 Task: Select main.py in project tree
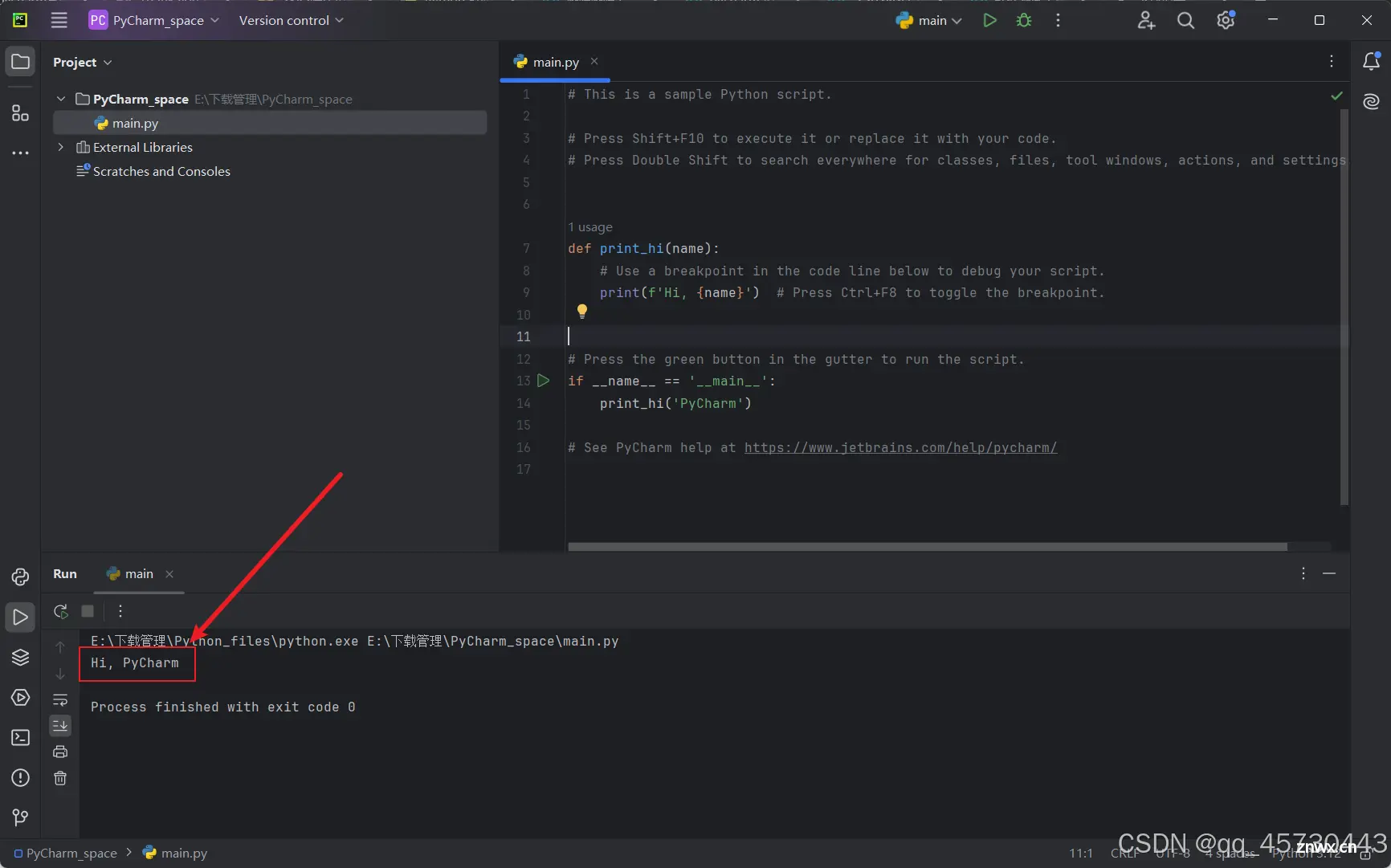click(270, 123)
